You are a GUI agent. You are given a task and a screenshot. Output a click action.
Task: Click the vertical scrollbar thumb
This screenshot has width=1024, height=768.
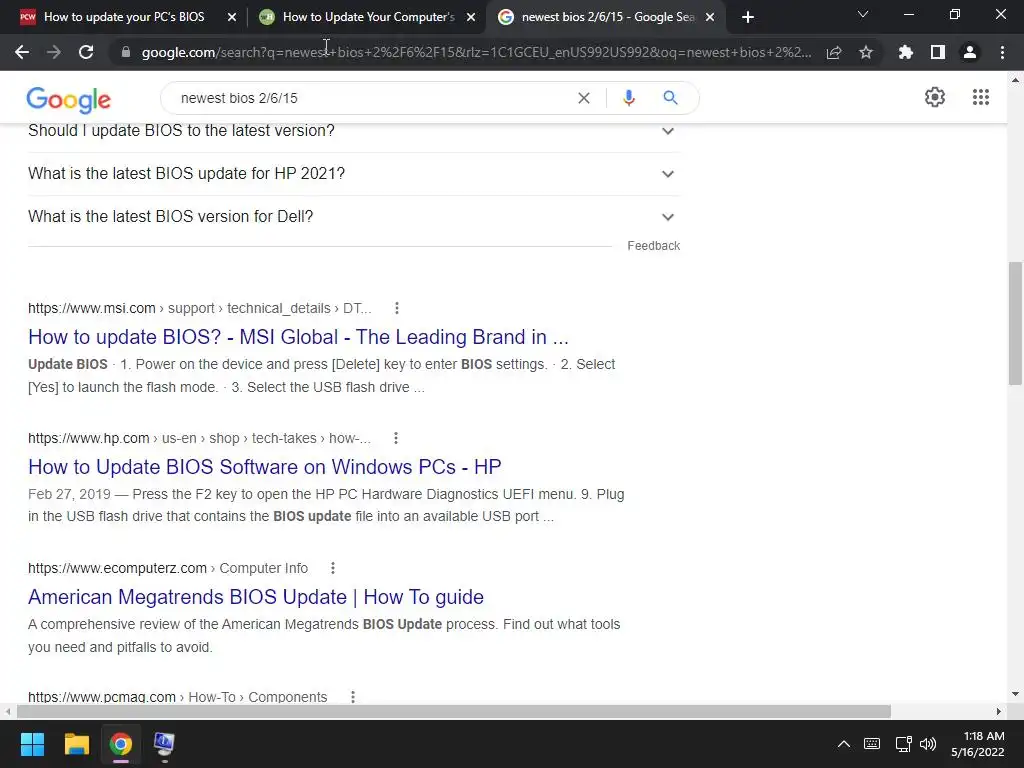pyautogui.click(x=1015, y=323)
